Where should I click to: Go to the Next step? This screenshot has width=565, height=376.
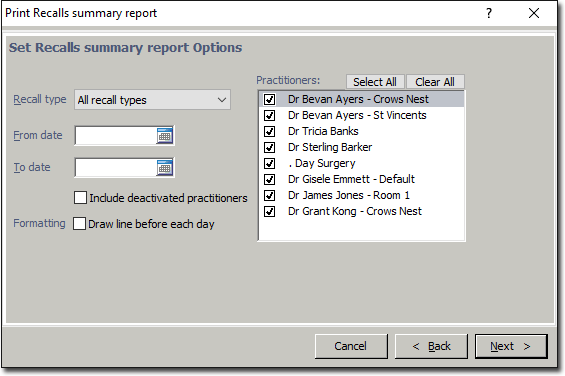511,346
